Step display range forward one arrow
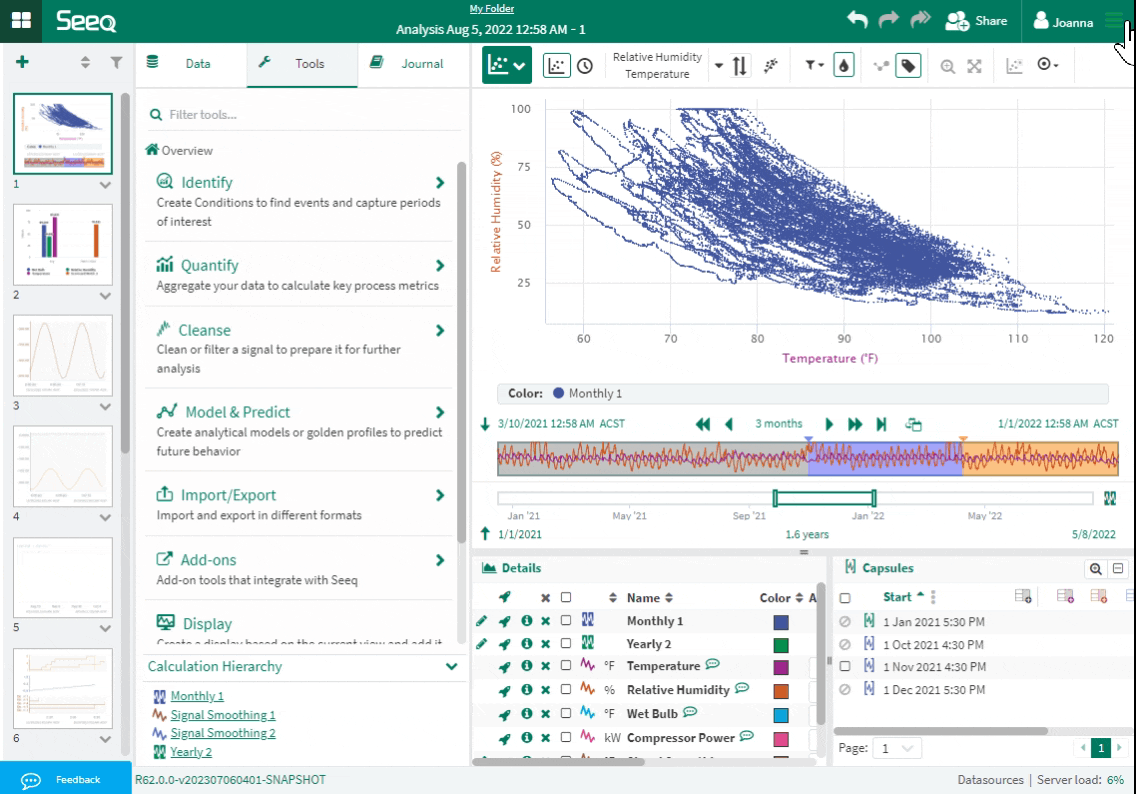1136x794 pixels. point(829,425)
